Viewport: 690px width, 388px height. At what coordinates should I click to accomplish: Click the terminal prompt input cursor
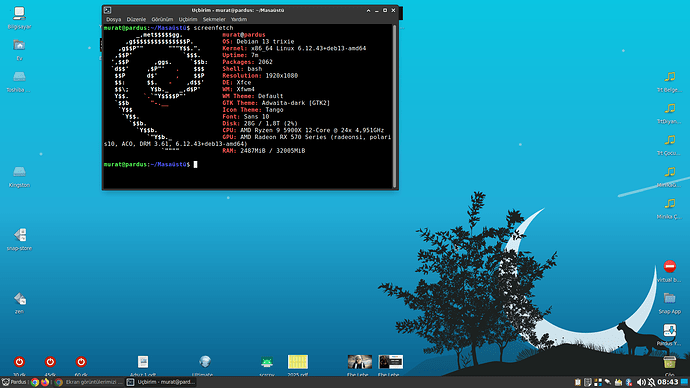pyautogui.click(x=195, y=164)
